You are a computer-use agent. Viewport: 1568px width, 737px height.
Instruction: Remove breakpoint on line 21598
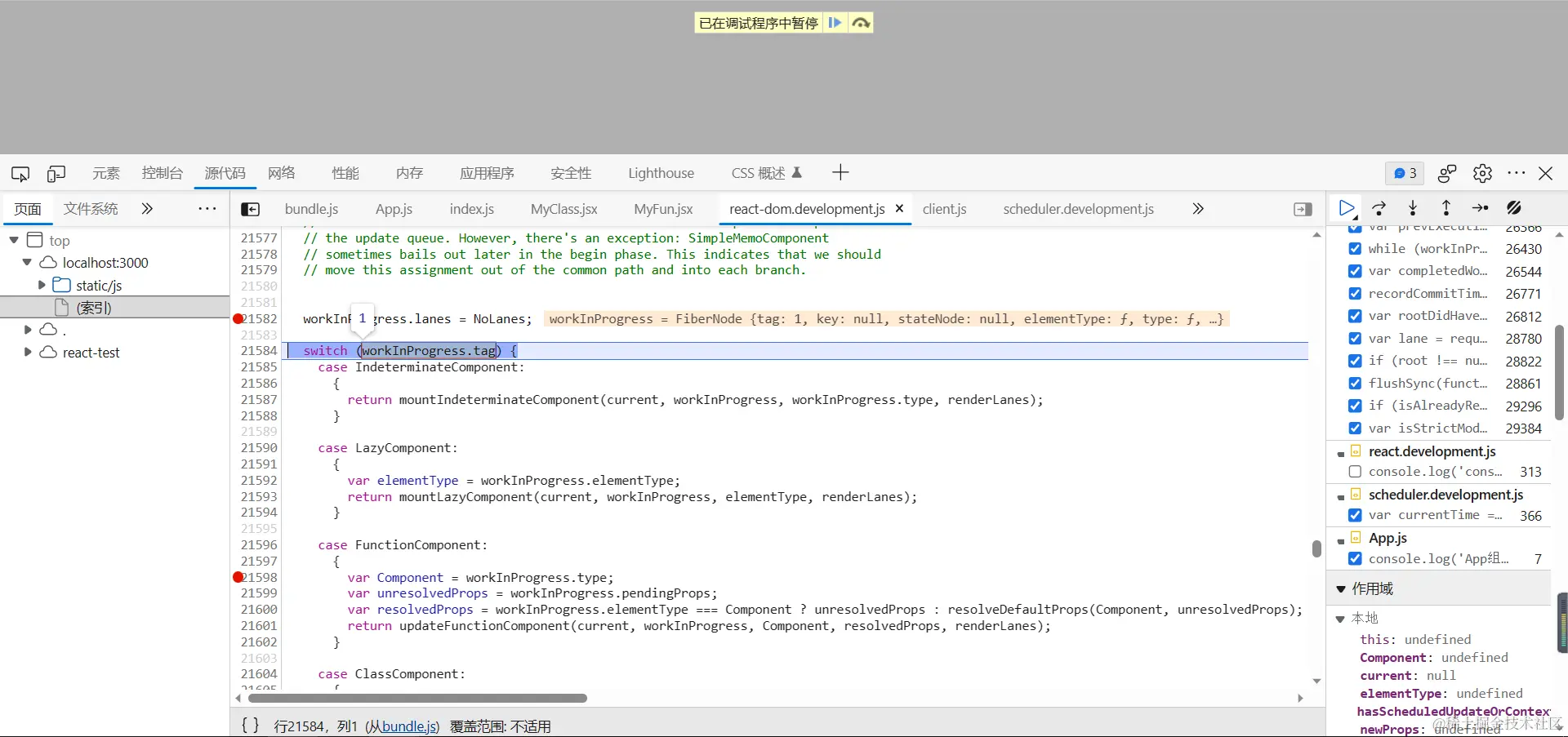click(238, 577)
